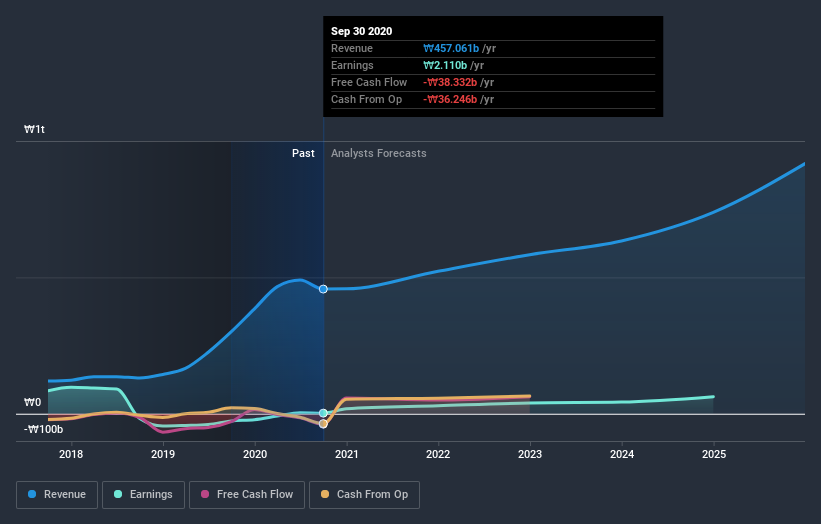
Task: Click the -₩36.246b cash from op value
Action: [x=450, y=99]
